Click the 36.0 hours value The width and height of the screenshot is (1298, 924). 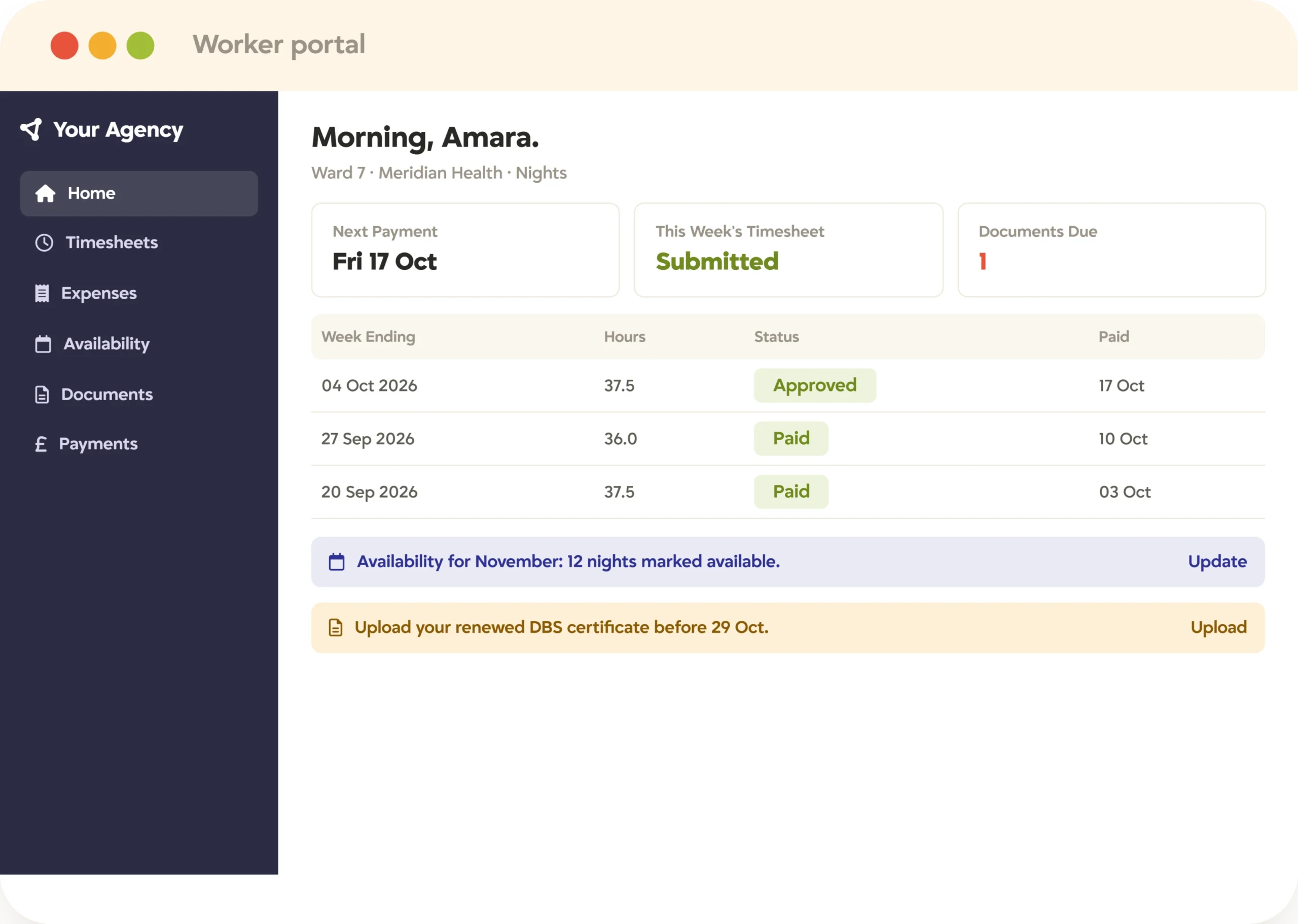(621, 439)
